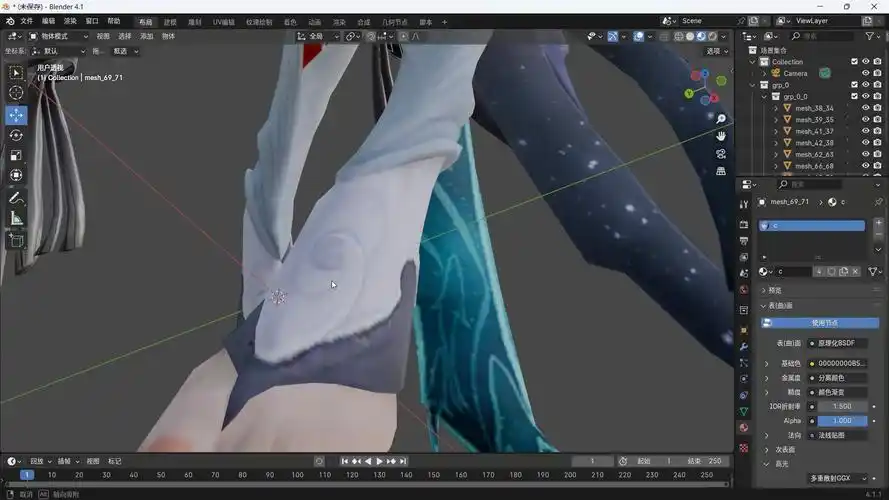Select the Measure tool
889x500 pixels.
point(16,218)
